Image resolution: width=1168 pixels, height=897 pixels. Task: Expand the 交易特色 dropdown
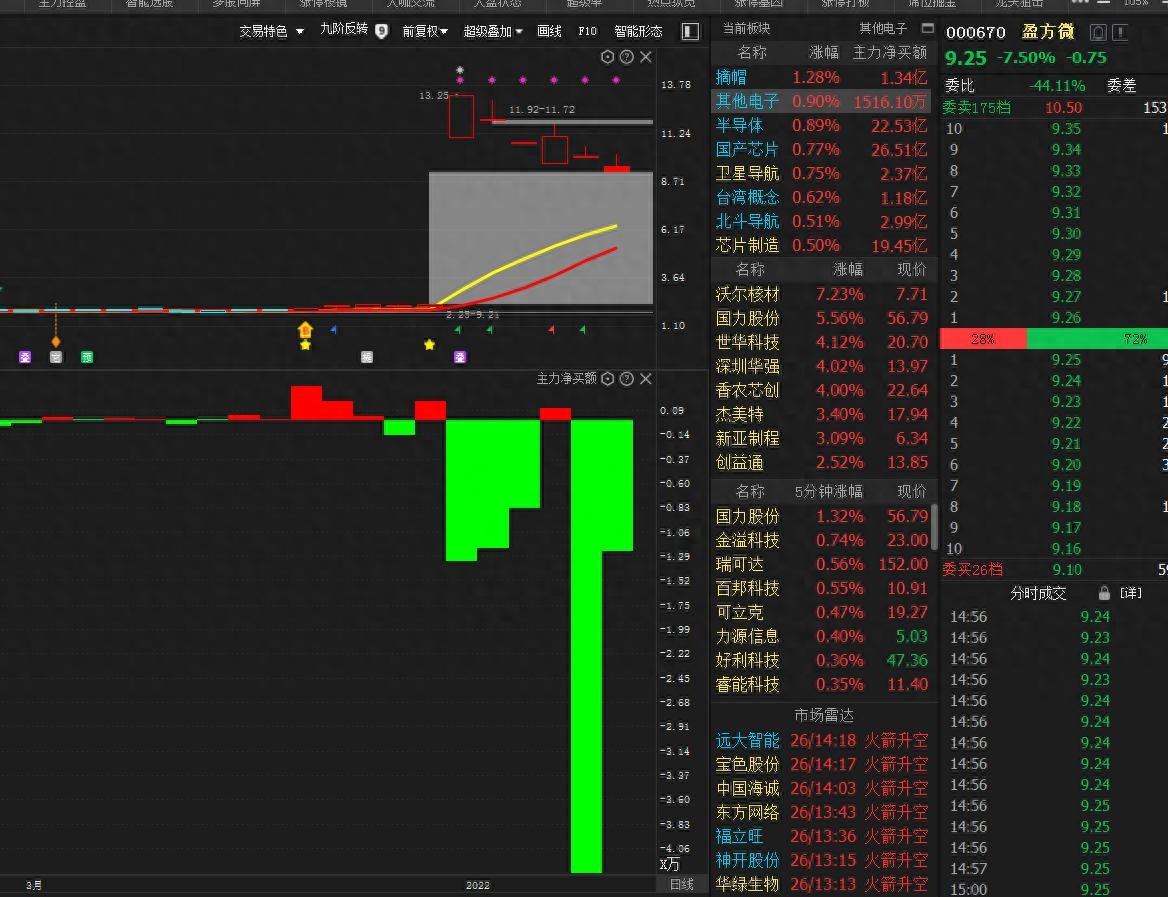click(x=271, y=32)
